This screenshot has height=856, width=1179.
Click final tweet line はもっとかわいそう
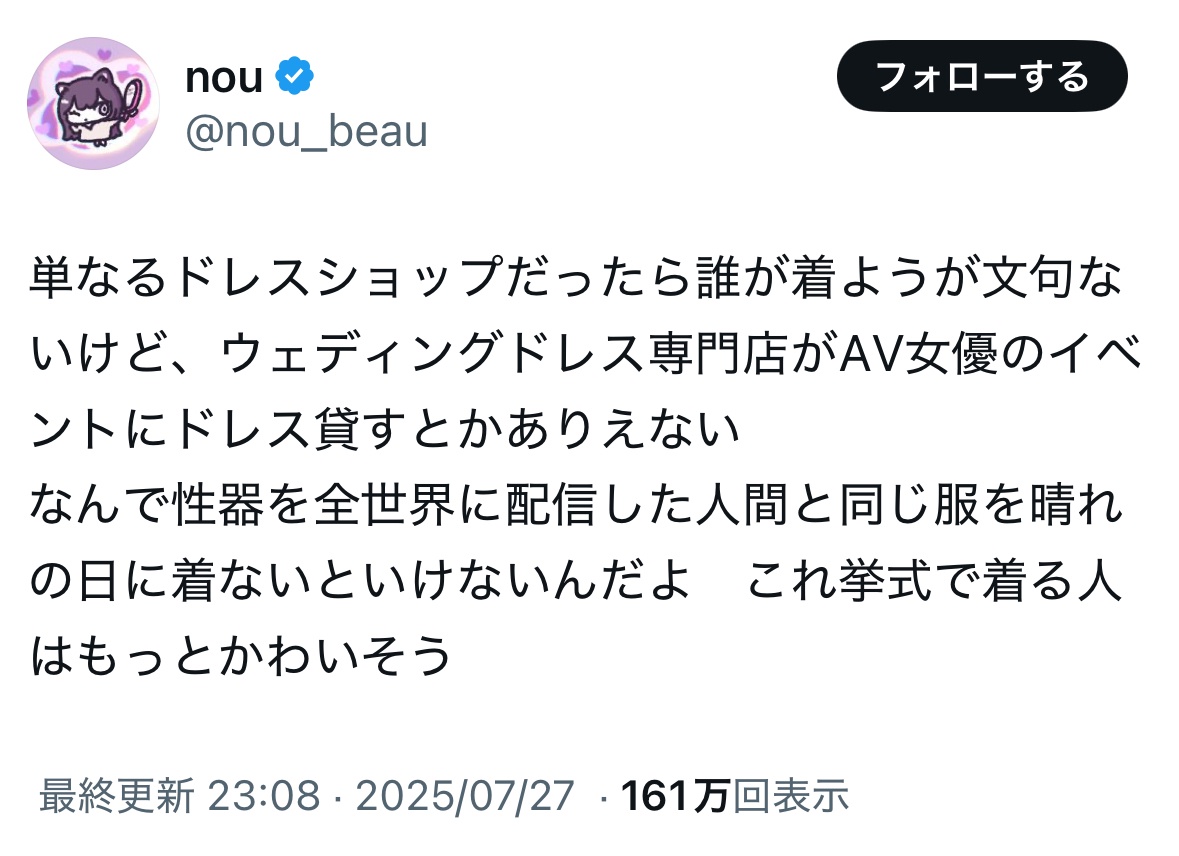coord(241,657)
